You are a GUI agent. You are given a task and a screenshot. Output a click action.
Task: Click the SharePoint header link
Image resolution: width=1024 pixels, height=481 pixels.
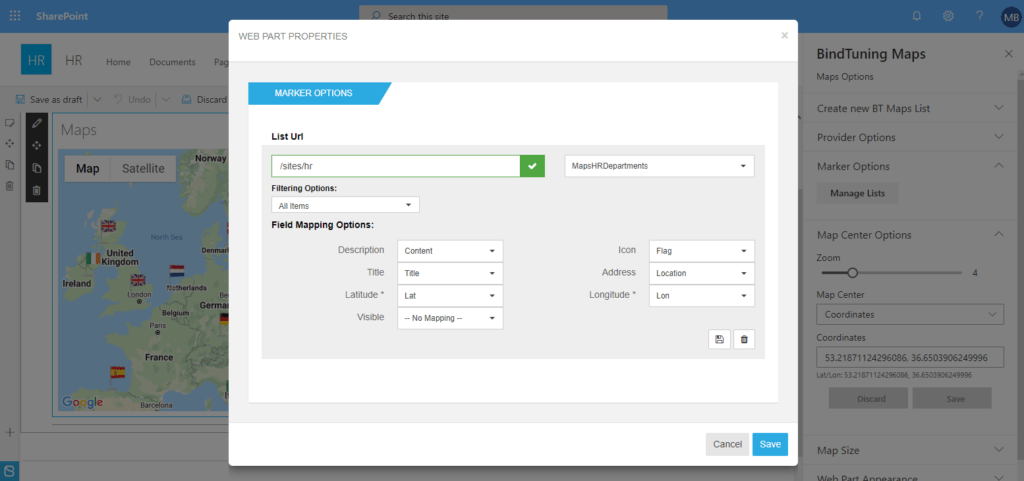(x=62, y=16)
